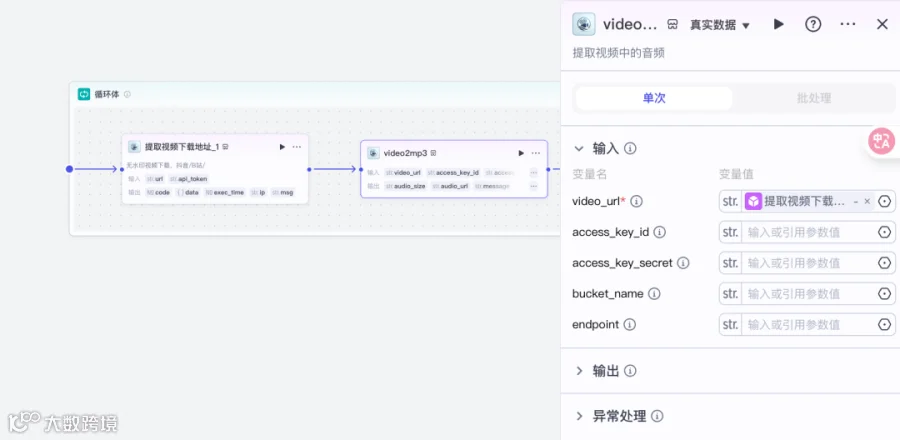Click play icon on video2mp3 node card
Image resolution: width=900 pixels, height=440 pixels.
(x=521, y=153)
